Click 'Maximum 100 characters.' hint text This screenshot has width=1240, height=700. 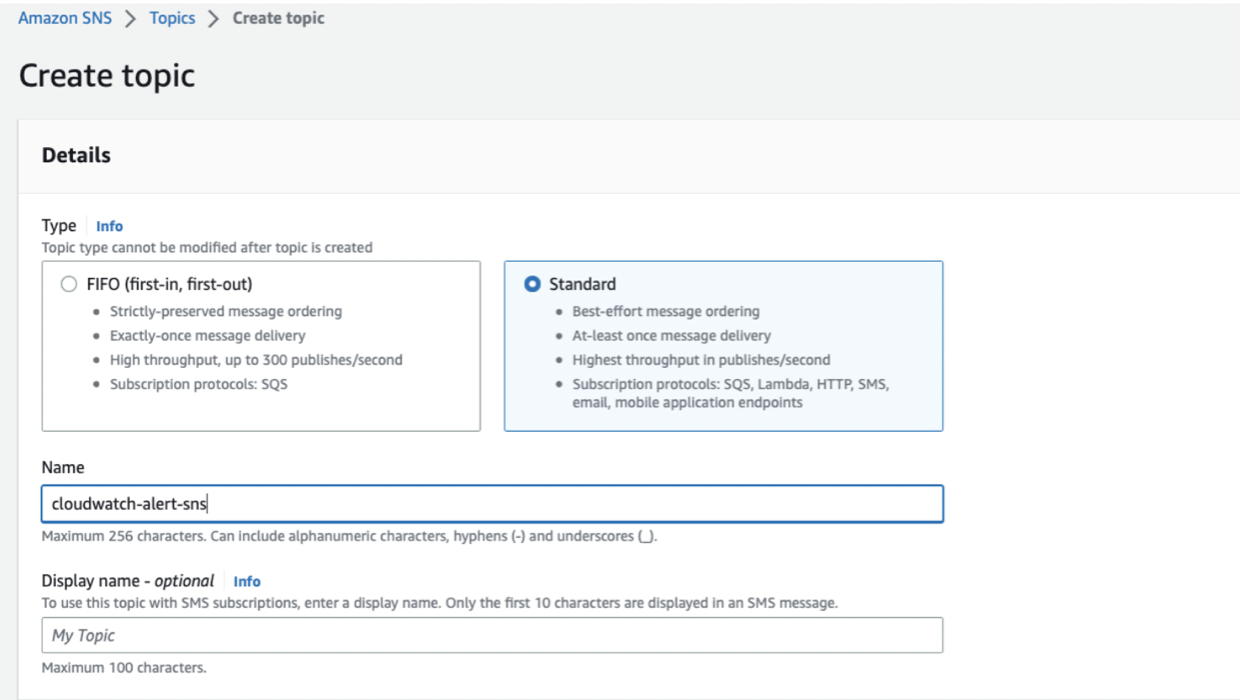pyautogui.click(x=124, y=667)
